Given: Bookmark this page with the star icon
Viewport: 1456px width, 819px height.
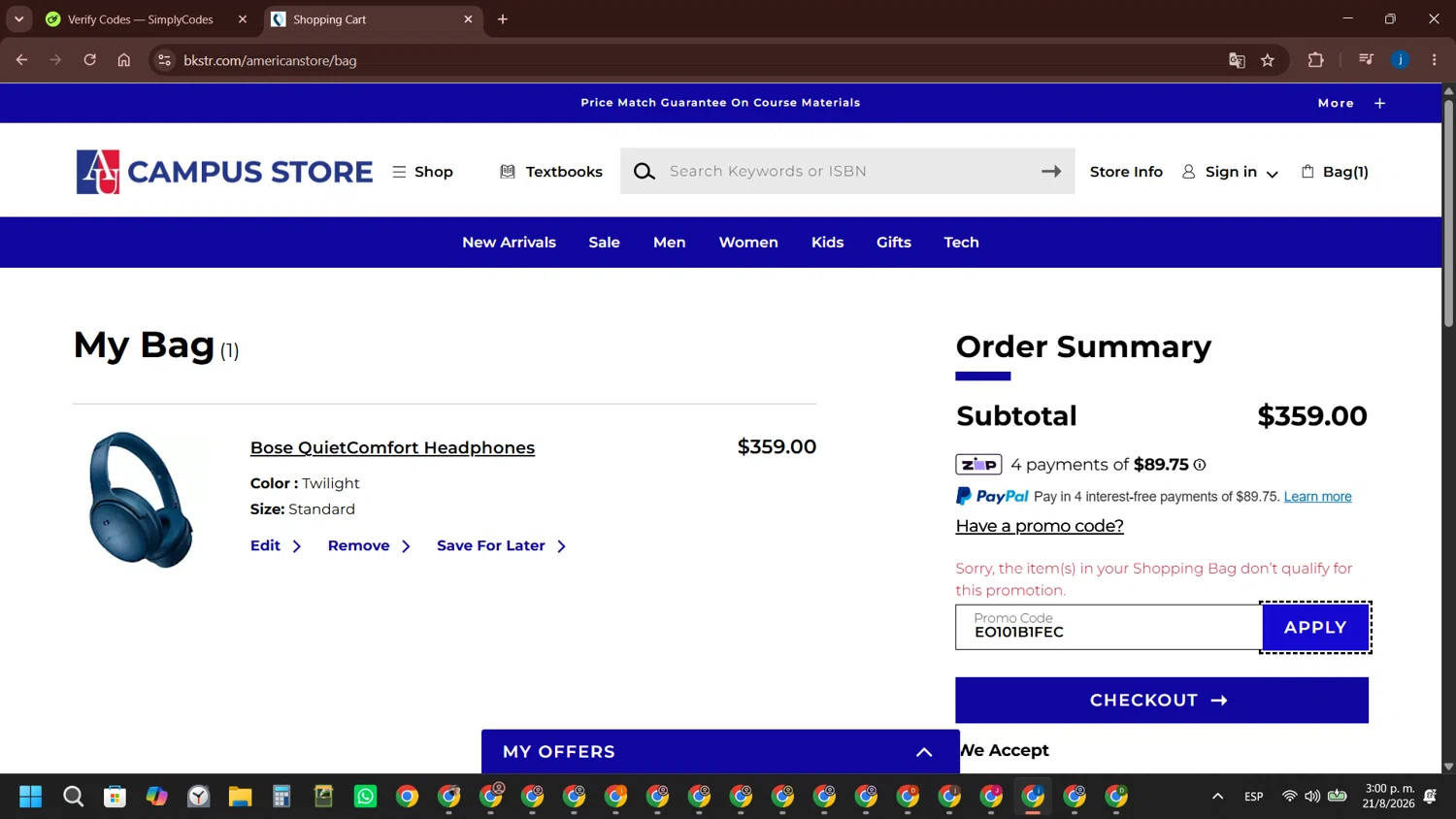Looking at the screenshot, I should click(1268, 60).
